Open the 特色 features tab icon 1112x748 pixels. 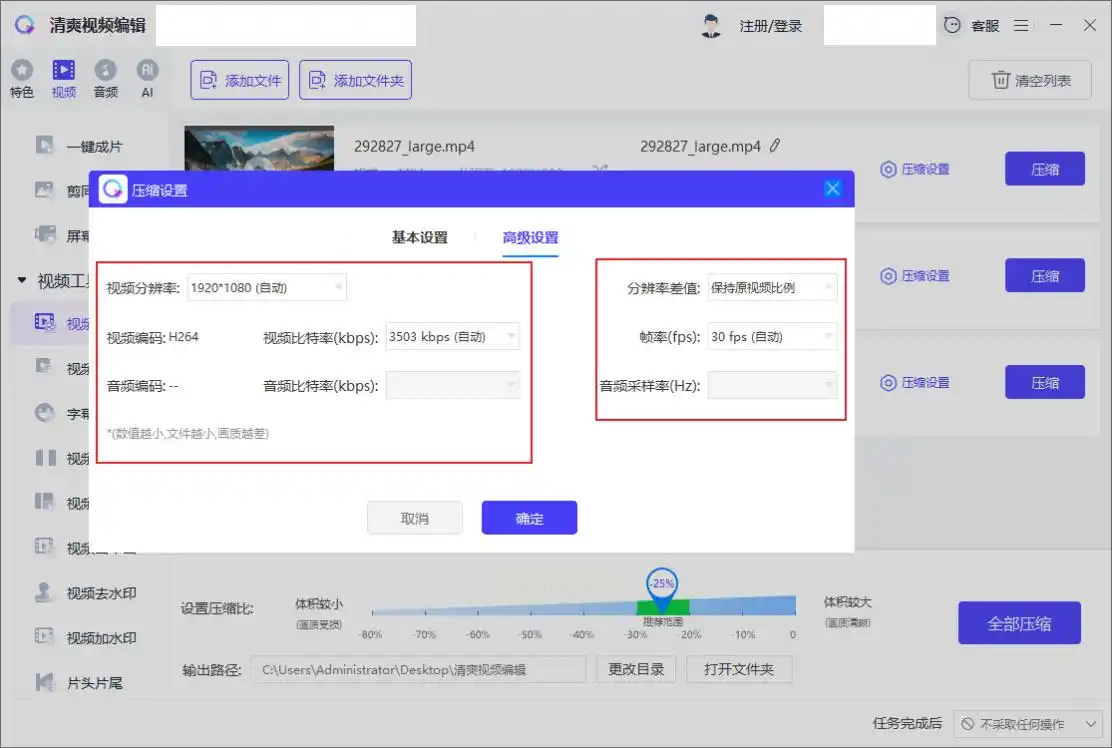[22, 71]
